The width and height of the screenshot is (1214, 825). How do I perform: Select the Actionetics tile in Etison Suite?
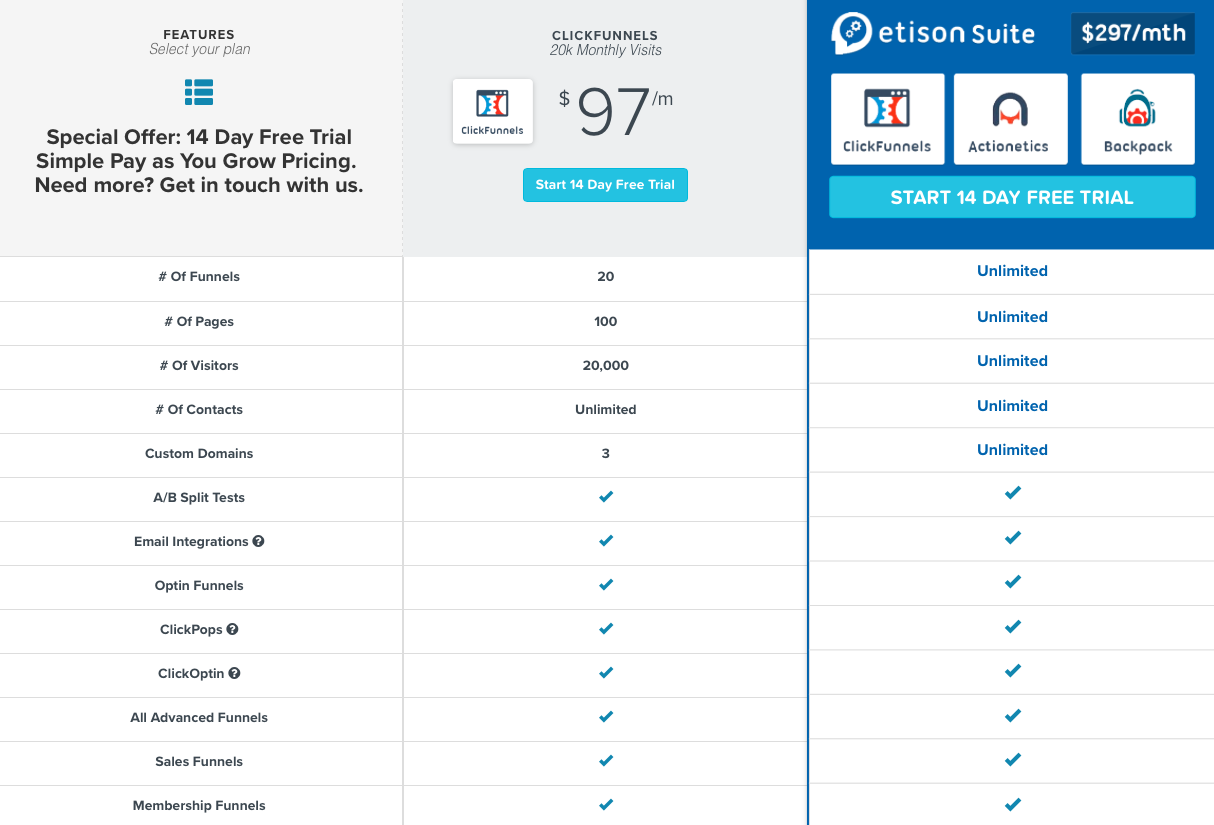(1010, 119)
